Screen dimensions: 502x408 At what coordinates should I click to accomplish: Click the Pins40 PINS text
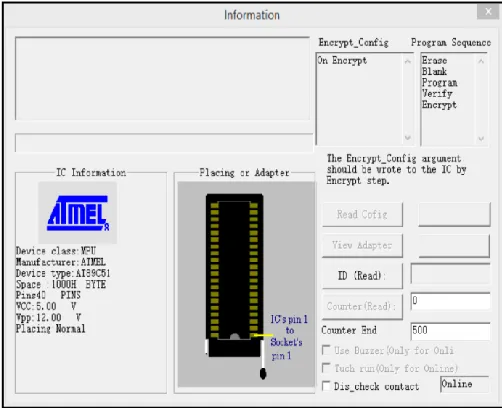tap(48, 295)
